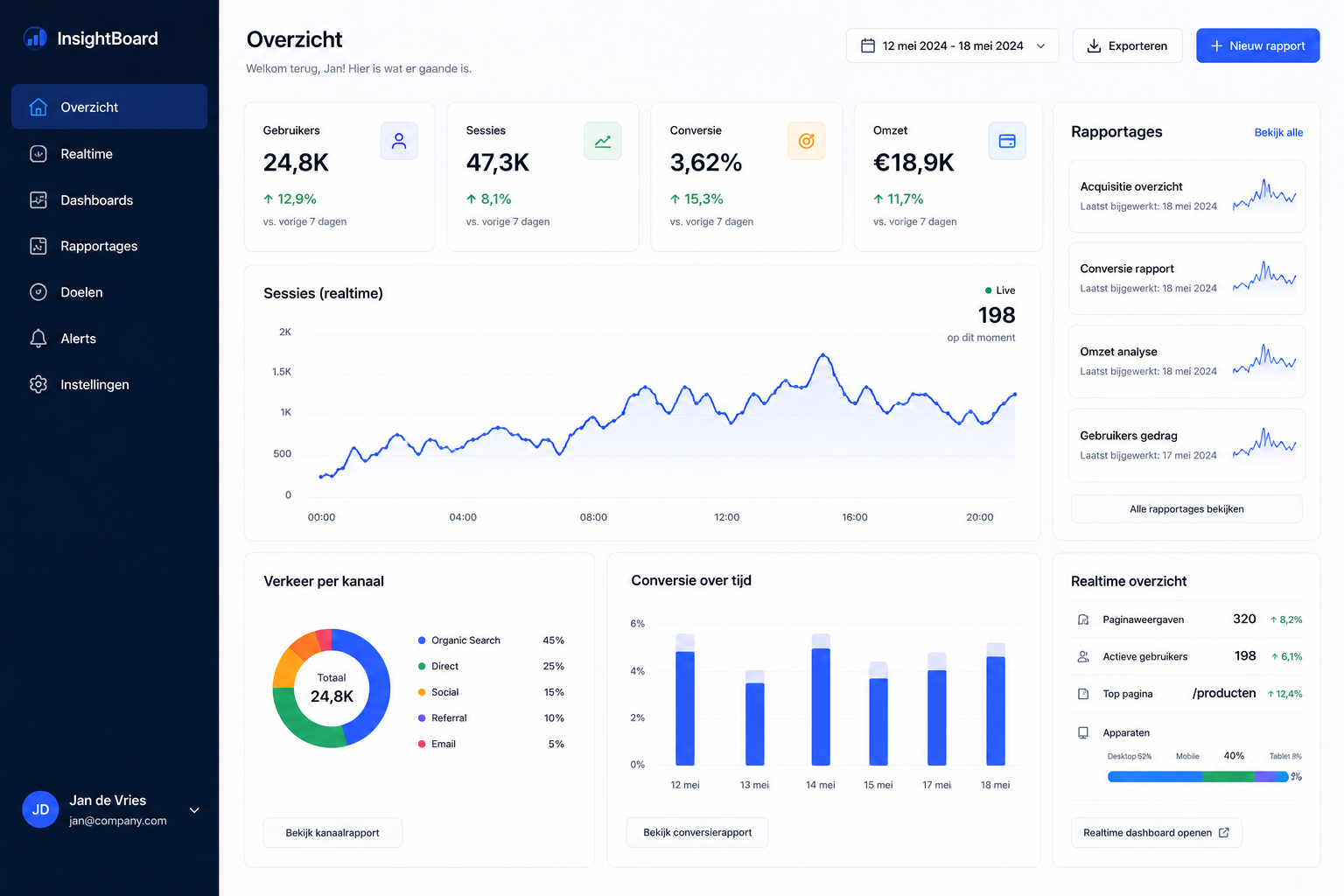Click the 12 mei bar in Conversie chart

pos(685,700)
